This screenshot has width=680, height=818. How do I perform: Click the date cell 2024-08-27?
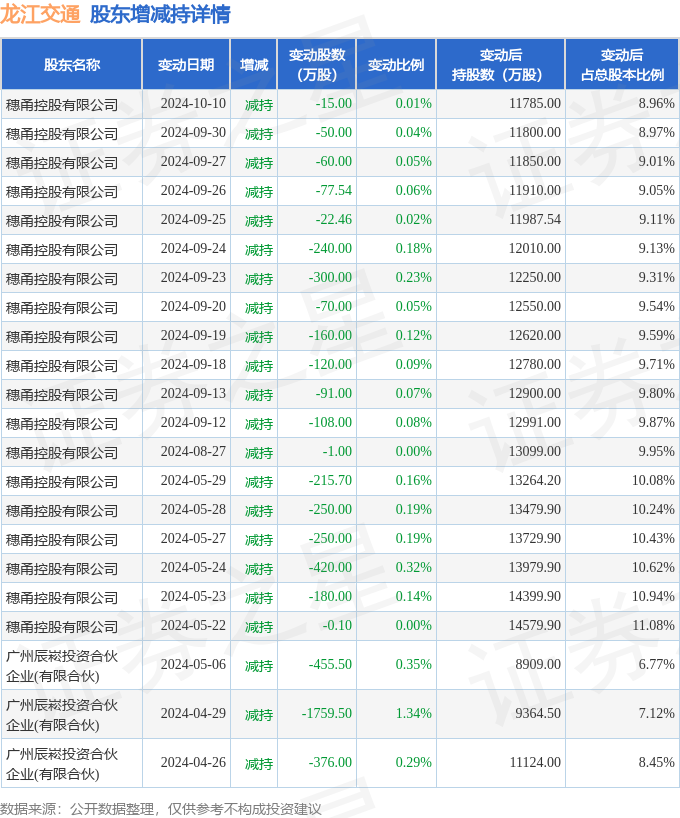point(193,451)
